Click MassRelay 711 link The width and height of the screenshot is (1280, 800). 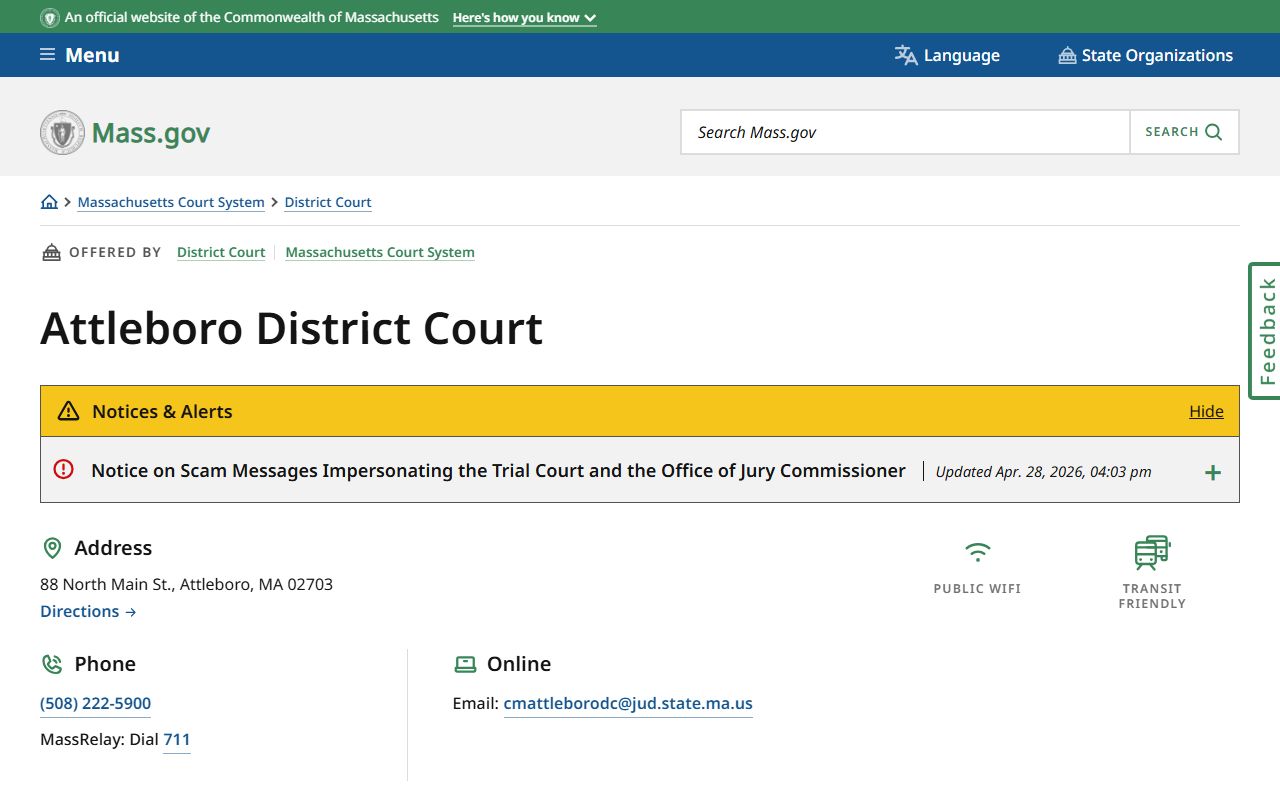177,739
